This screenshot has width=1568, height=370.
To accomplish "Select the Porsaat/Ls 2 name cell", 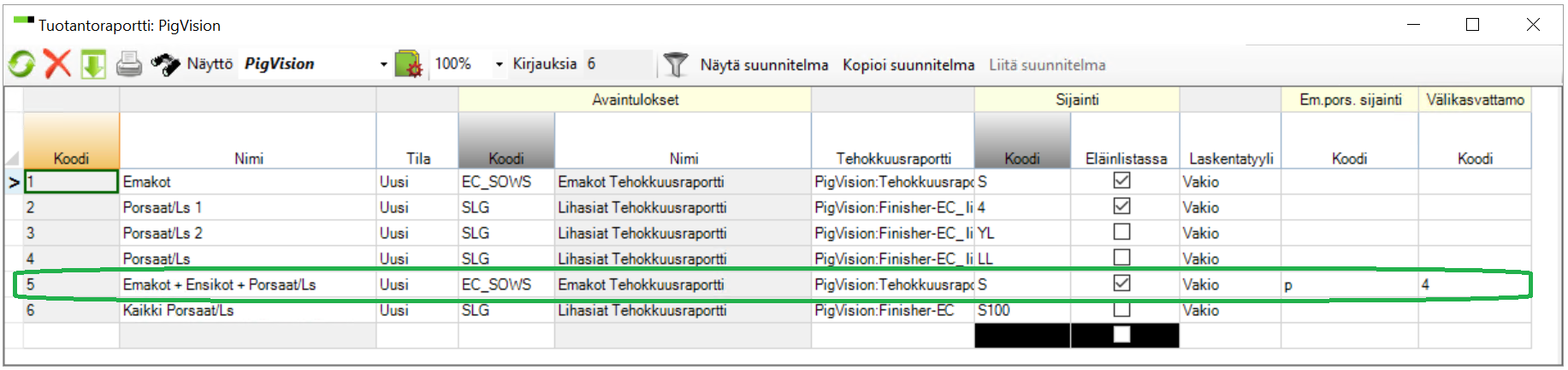I will click(248, 233).
